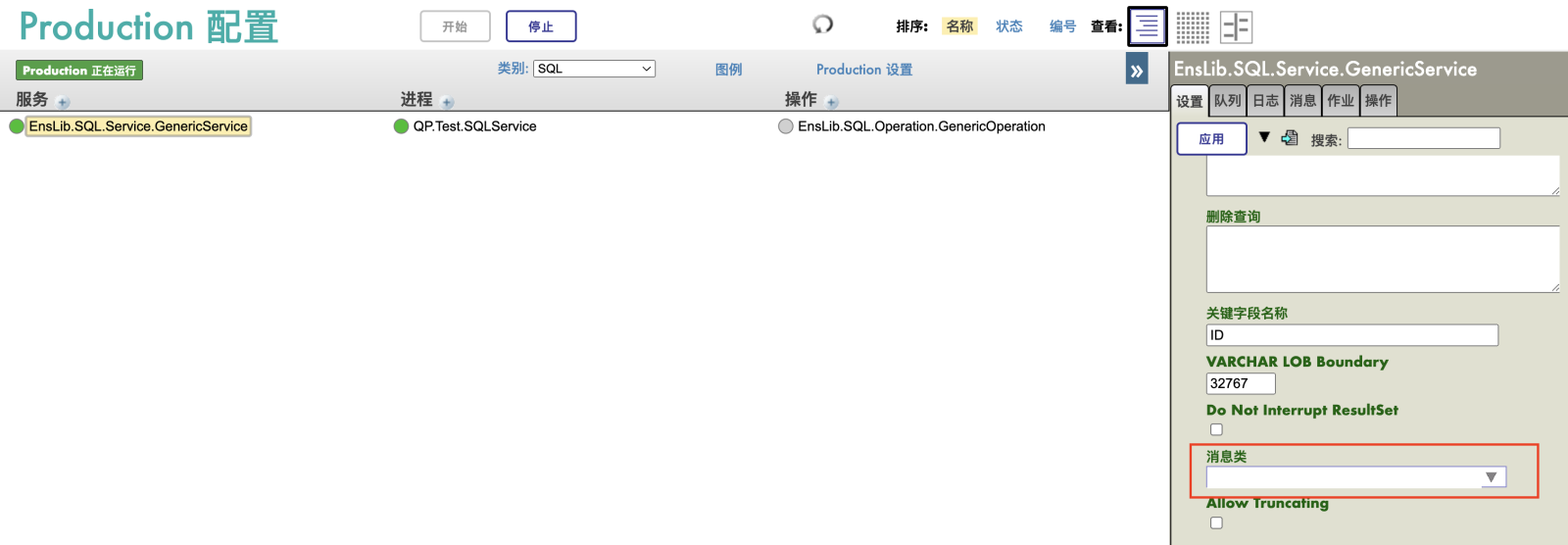Screen dimensions: 1568x545
Task: Switch to list view icon
Action: tap(1148, 26)
